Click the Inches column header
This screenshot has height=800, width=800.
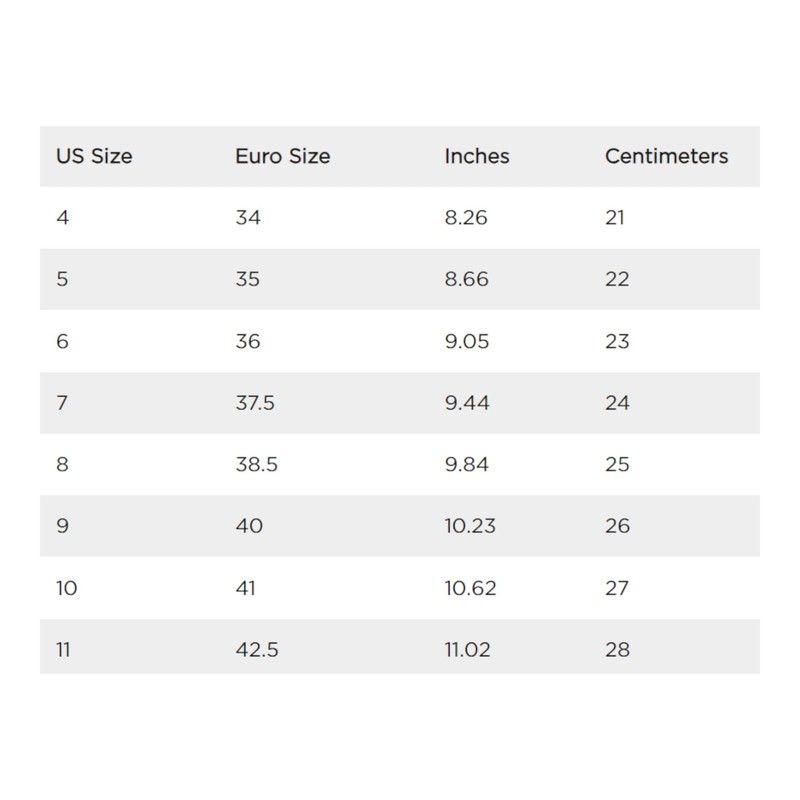pos(477,156)
